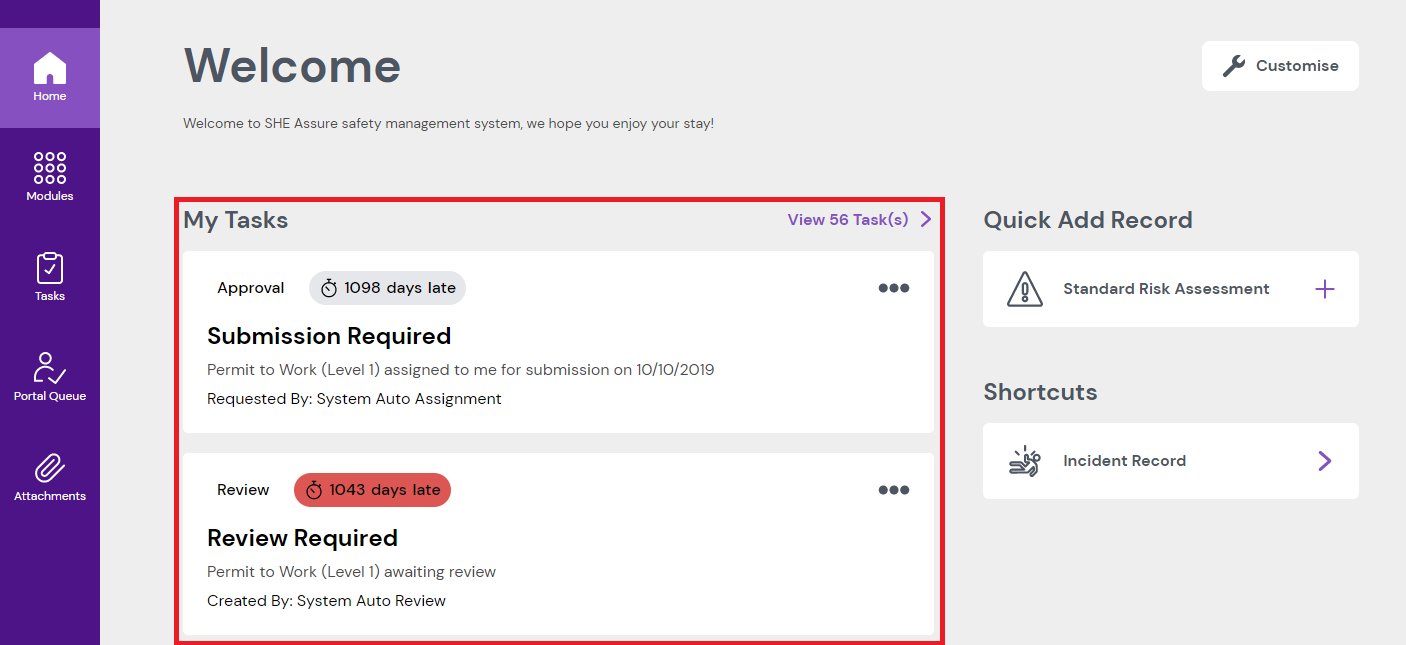Open options menu for Review Required task

[x=894, y=490]
